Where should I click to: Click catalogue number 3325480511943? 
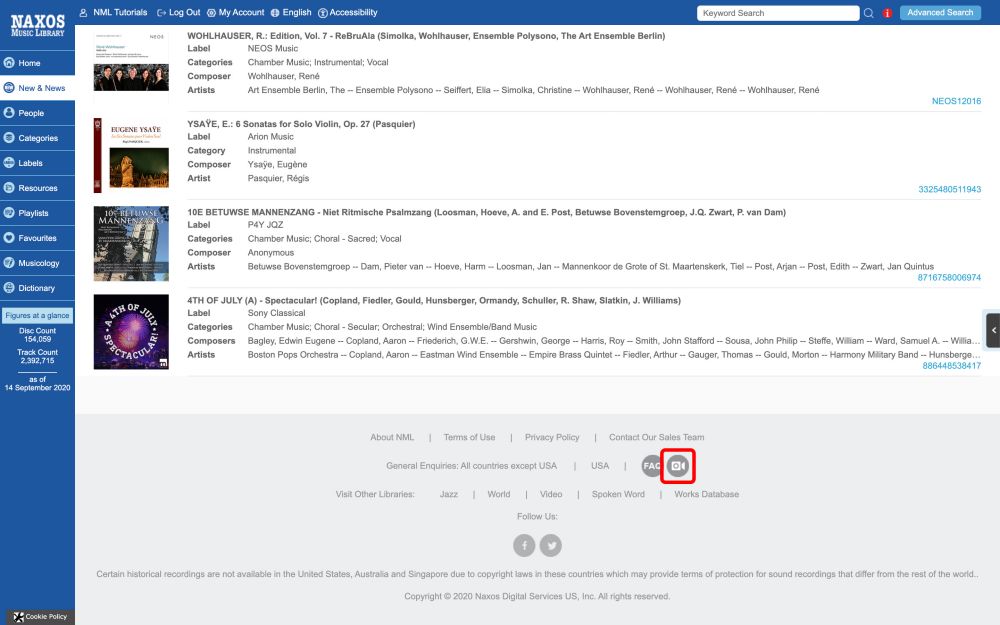(x=950, y=189)
